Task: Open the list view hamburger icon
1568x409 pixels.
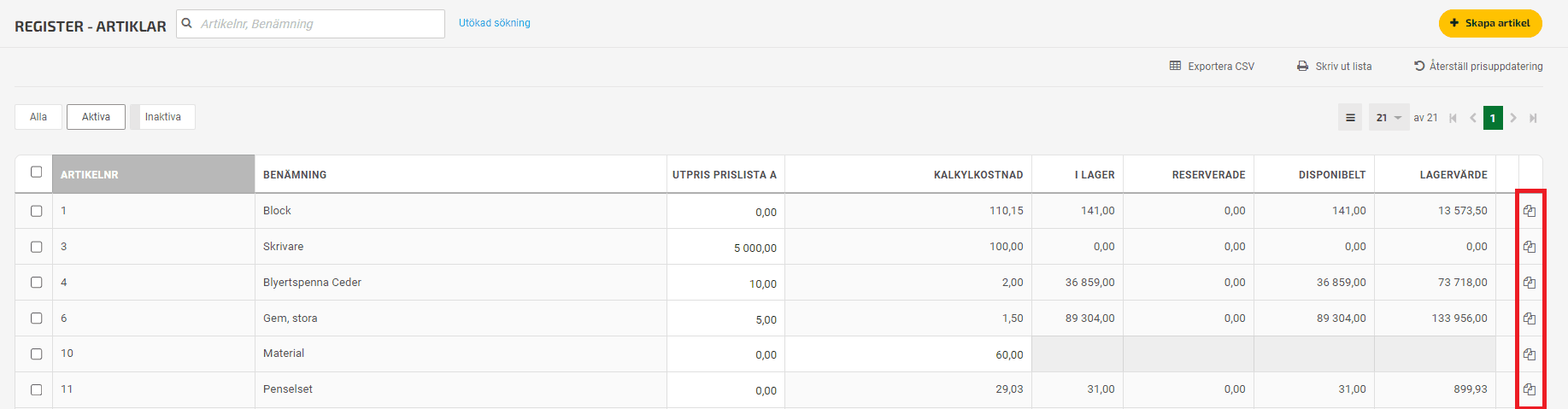Action: (x=1350, y=118)
